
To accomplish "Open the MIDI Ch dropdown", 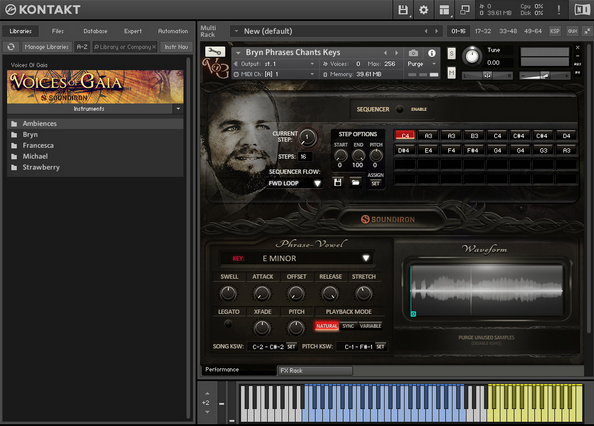I will pyautogui.click(x=274, y=74).
